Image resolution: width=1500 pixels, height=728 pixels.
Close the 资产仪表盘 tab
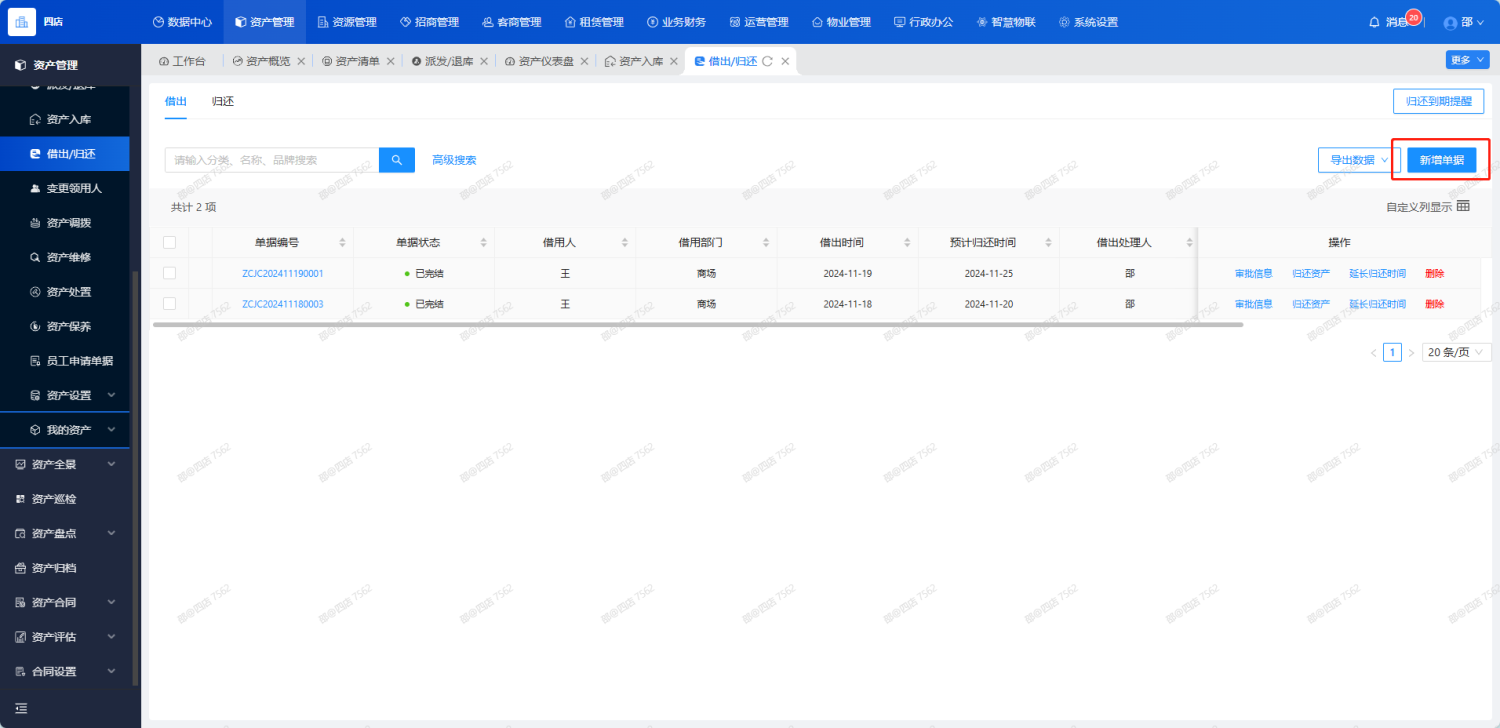tap(584, 61)
